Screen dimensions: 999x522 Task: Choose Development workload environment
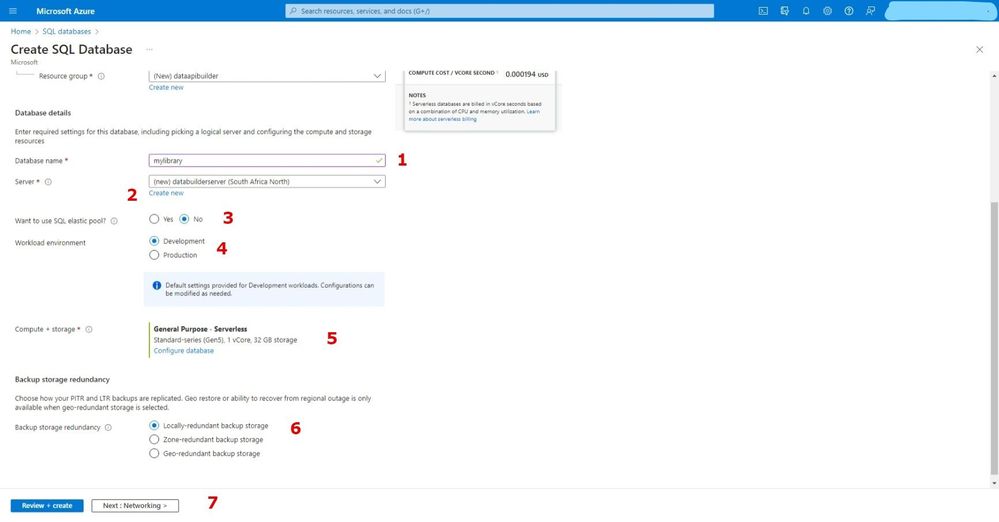pos(154,241)
